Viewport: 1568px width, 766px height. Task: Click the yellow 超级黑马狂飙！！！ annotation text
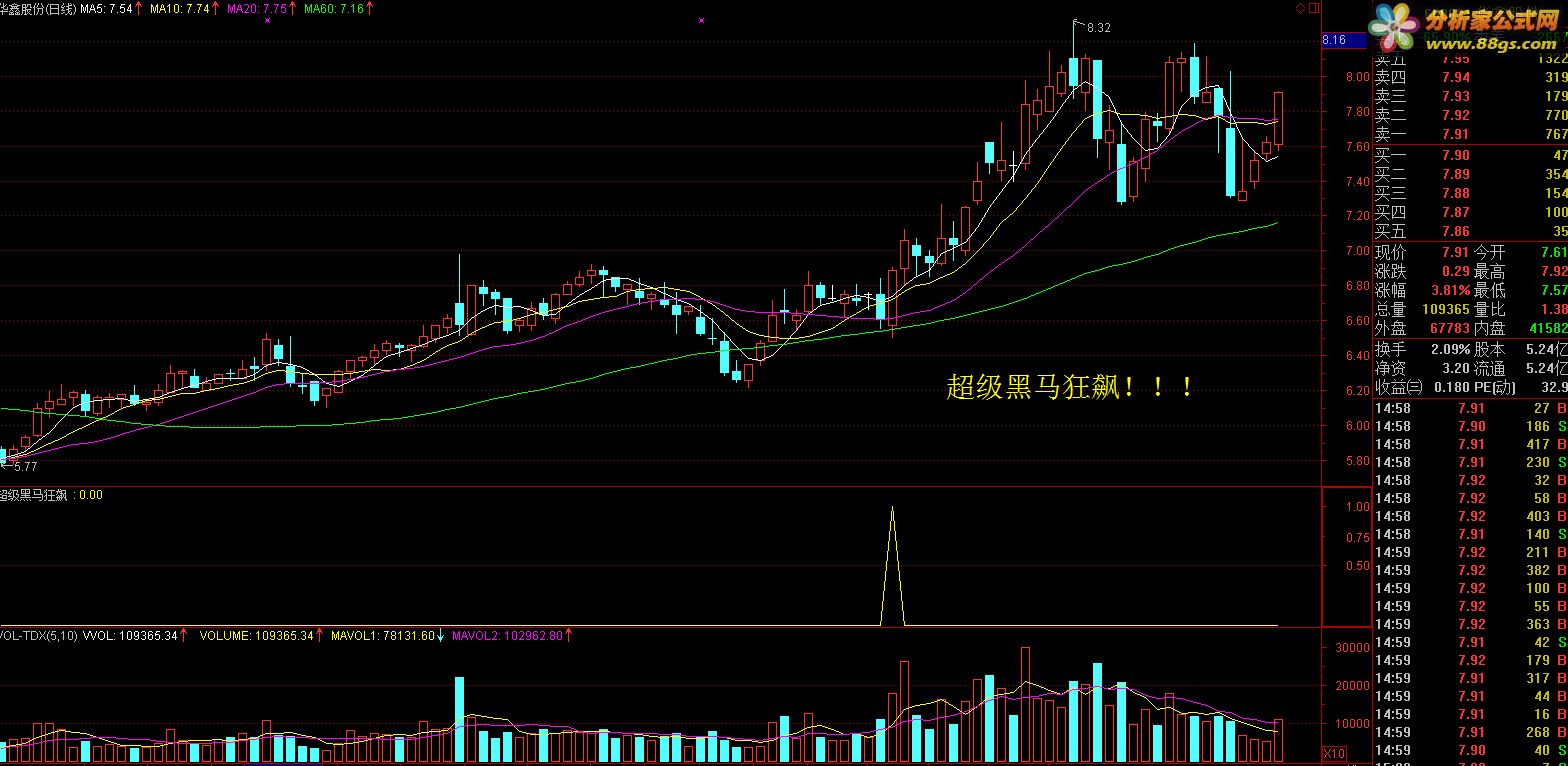pyautogui.click(x=1069, y=387)
